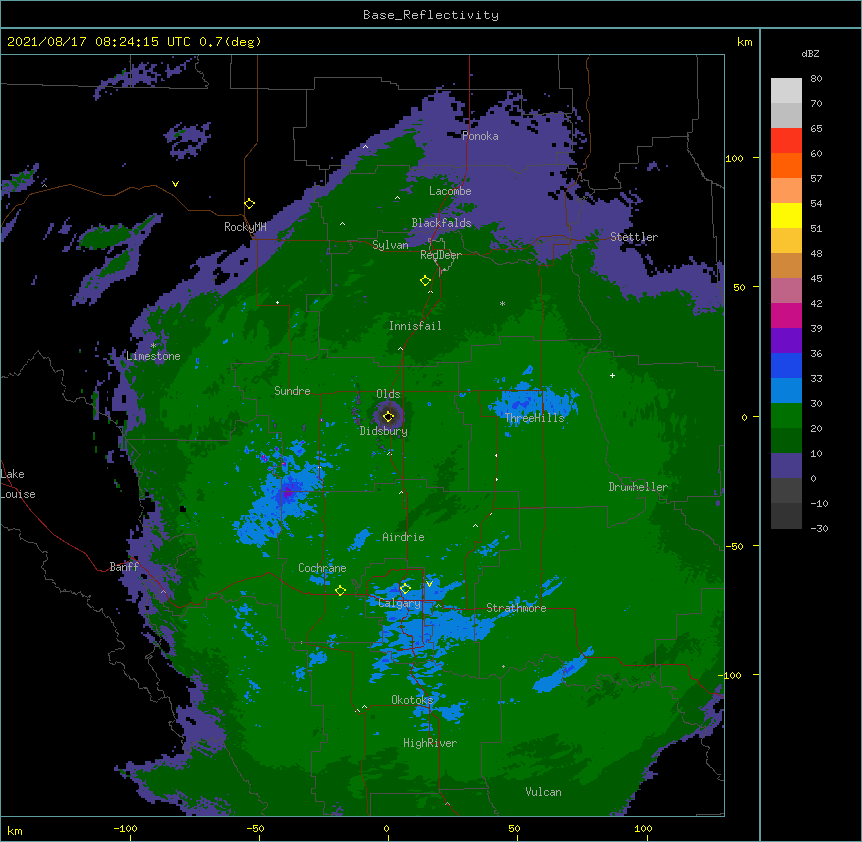This screenshot has height=842, width=862.
Task: Click the Calgary city label
Action: click(399, 603)
